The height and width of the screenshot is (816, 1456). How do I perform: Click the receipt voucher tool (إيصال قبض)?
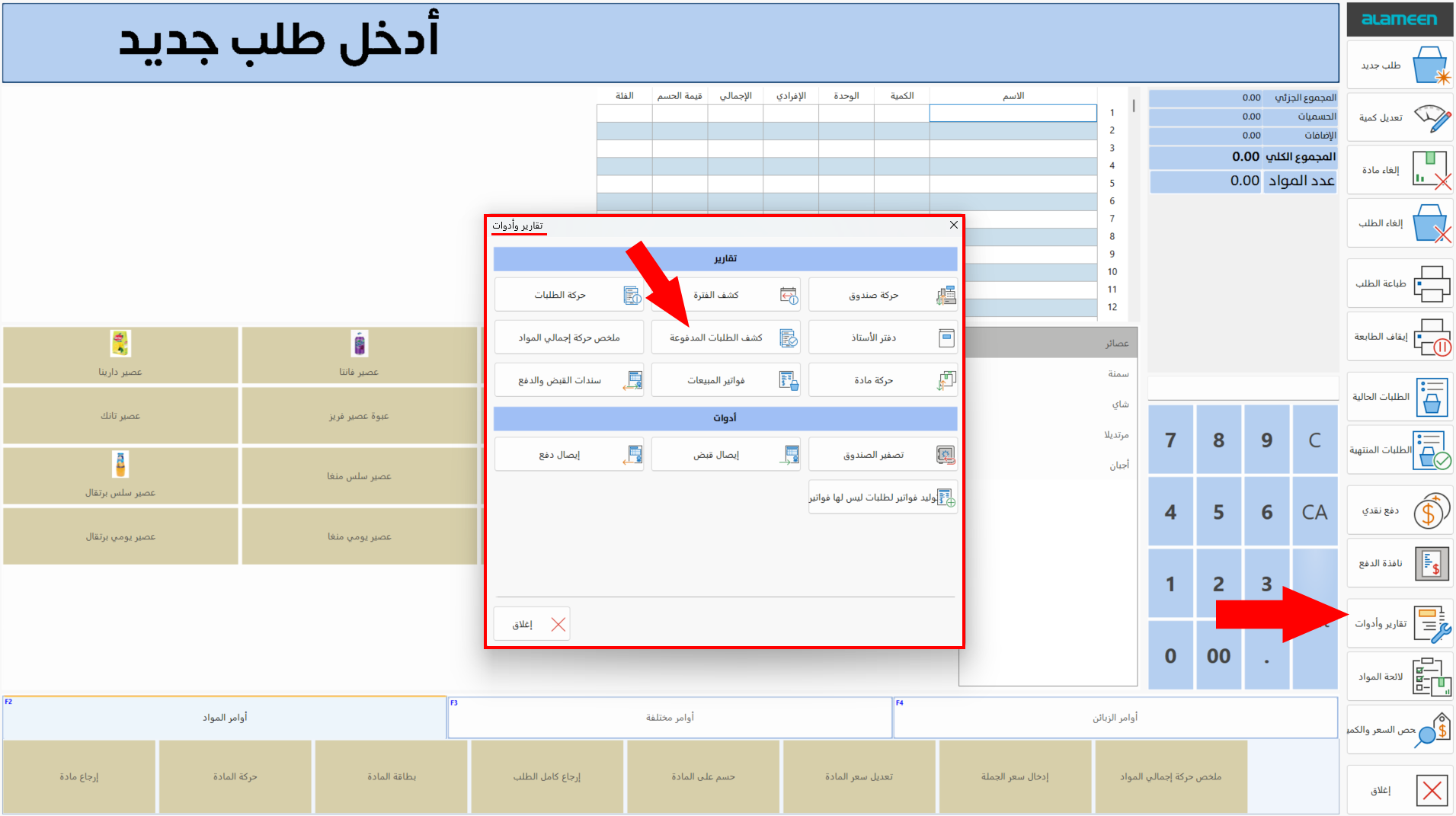pyautogui.click(x=725, y=455)
